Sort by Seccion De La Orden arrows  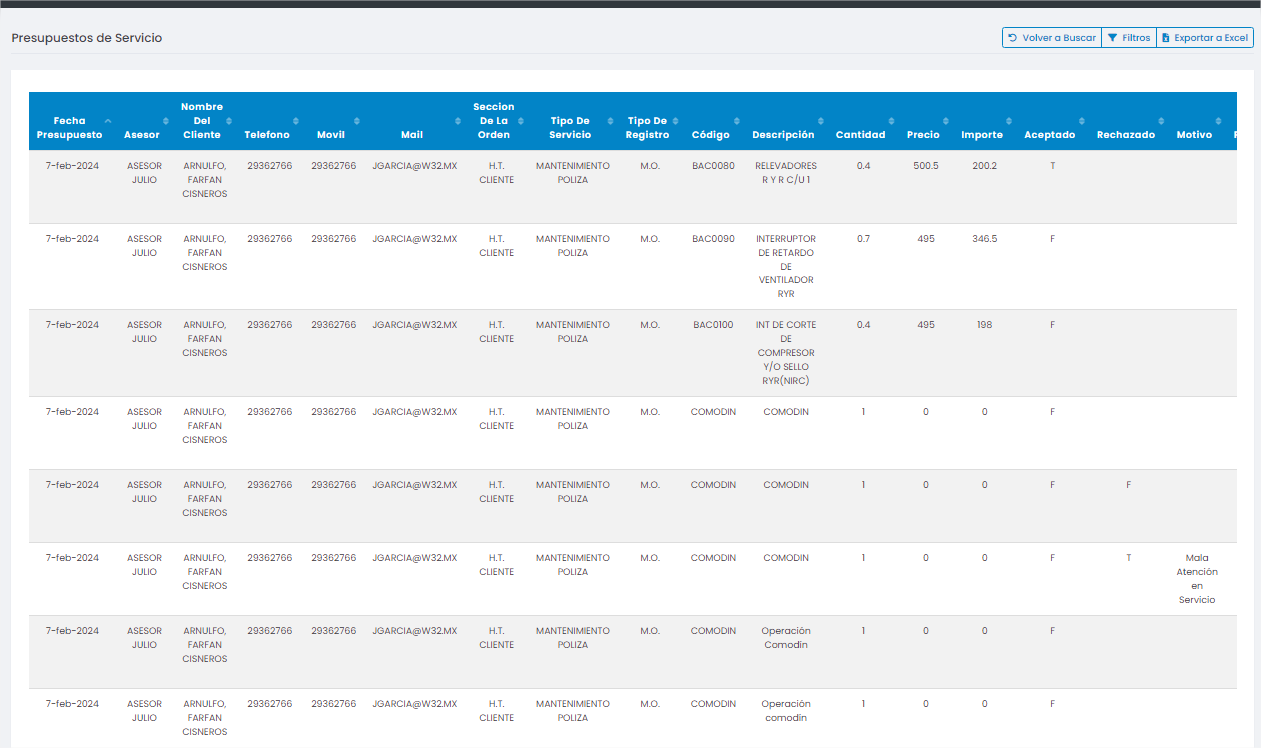point(521,121)
